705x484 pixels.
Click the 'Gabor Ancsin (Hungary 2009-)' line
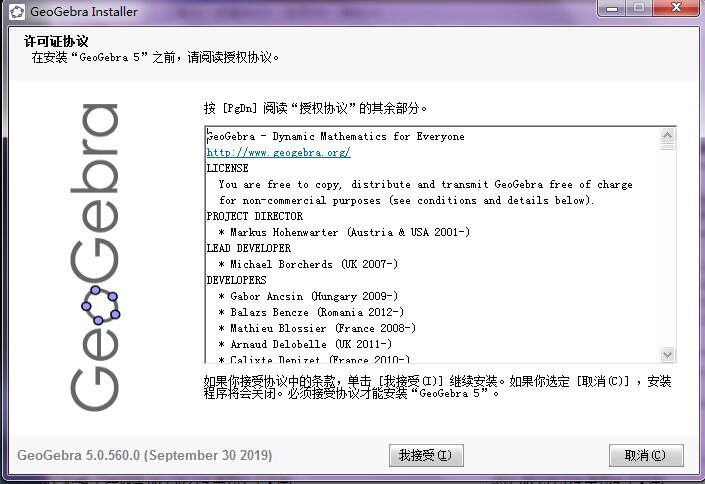308,296
